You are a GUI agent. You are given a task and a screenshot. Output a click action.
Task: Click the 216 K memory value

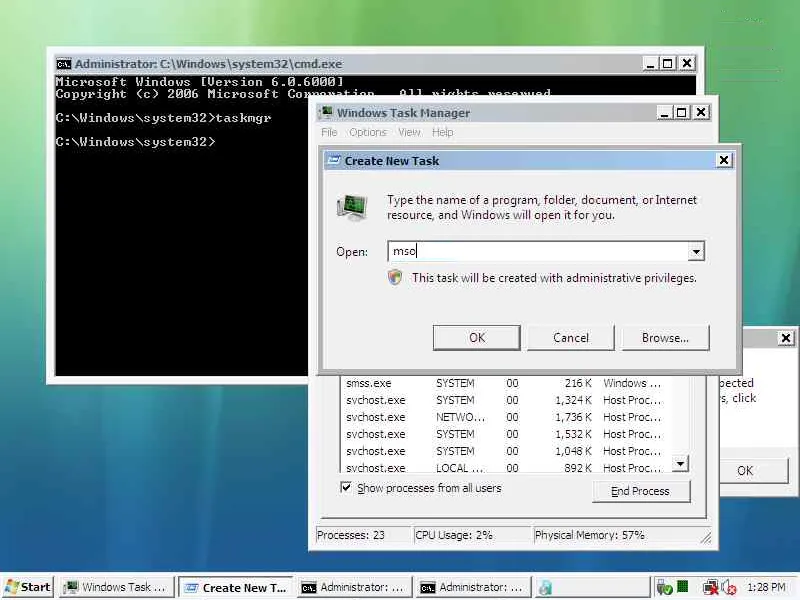pos(578,383)
